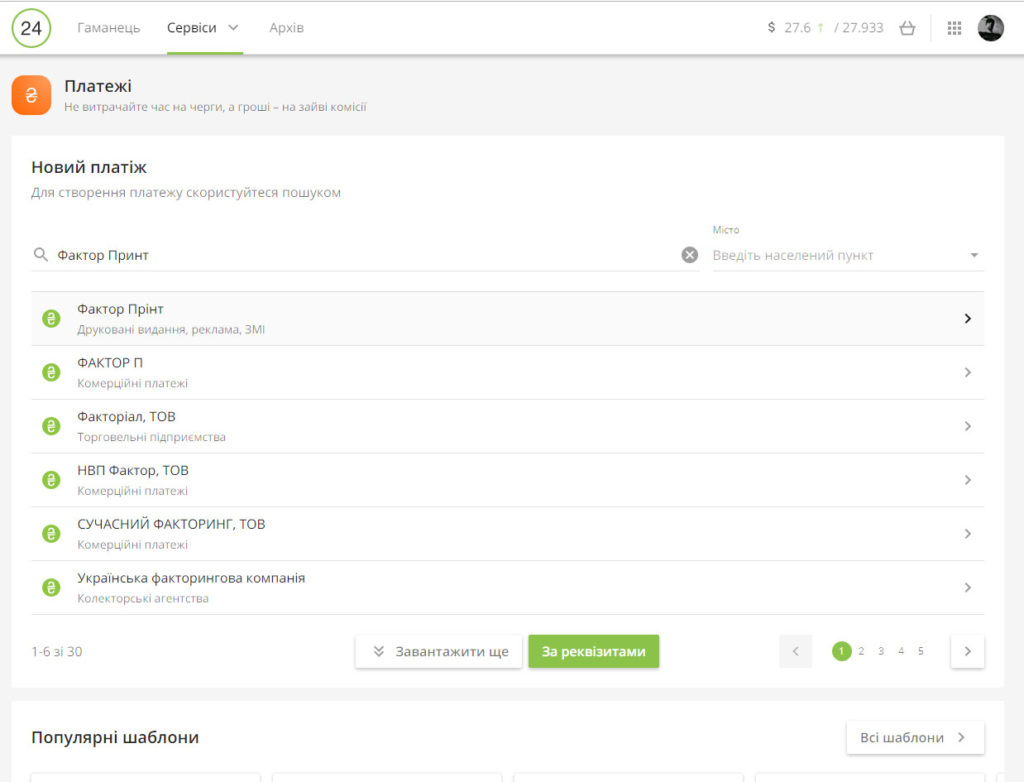
Task: Open ФАКТОР П row chevron
Action: [967, 373]
